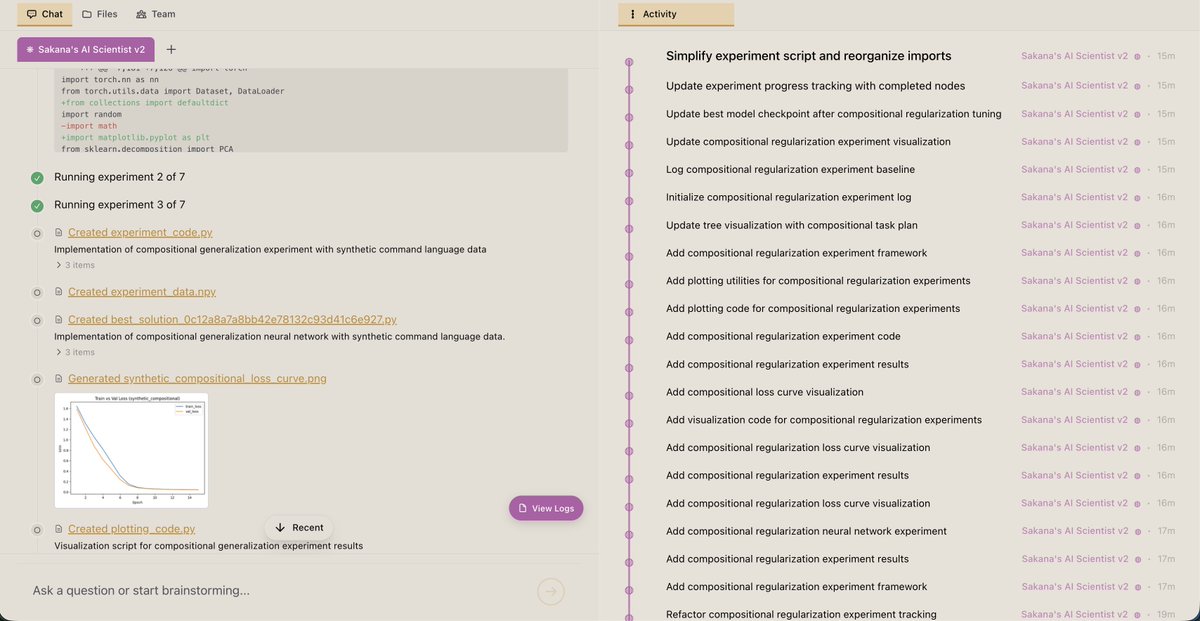Click the green checkmark beside Running experiment 2 of 7
The height and width of the screenshot is (621, 1200).
point(37,177)
